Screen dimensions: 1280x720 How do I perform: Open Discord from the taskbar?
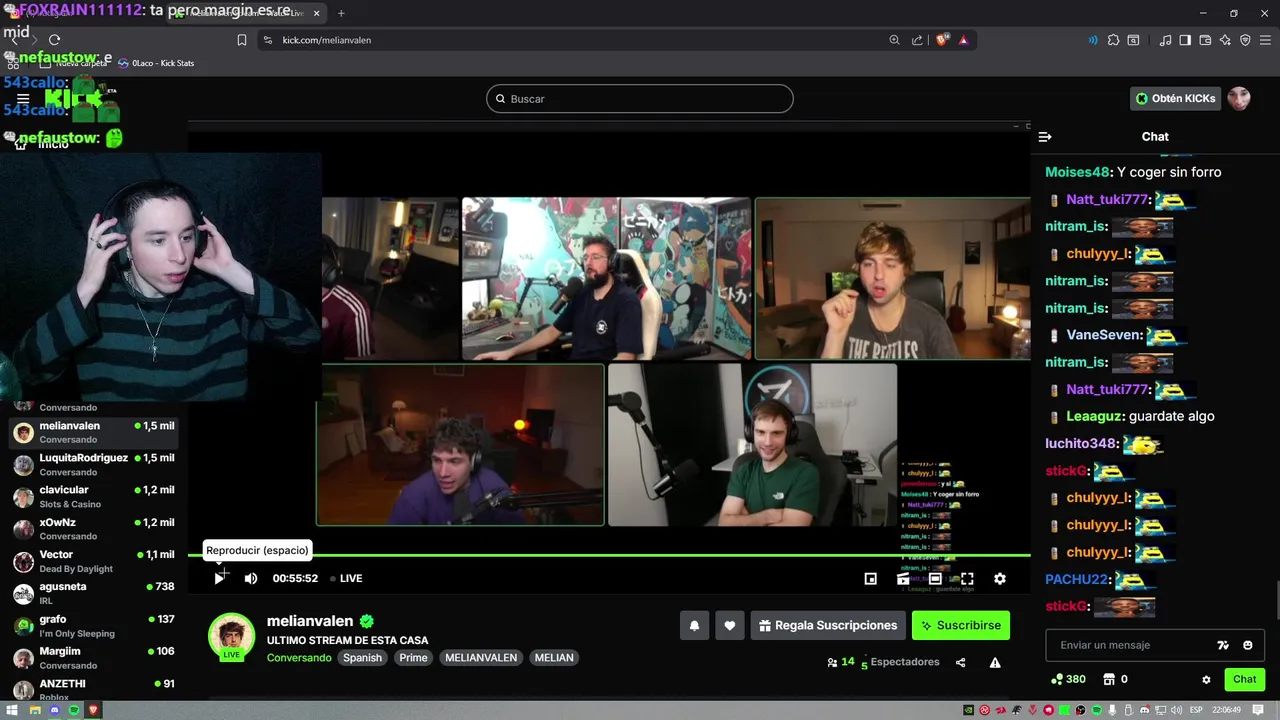click(54, 710)
